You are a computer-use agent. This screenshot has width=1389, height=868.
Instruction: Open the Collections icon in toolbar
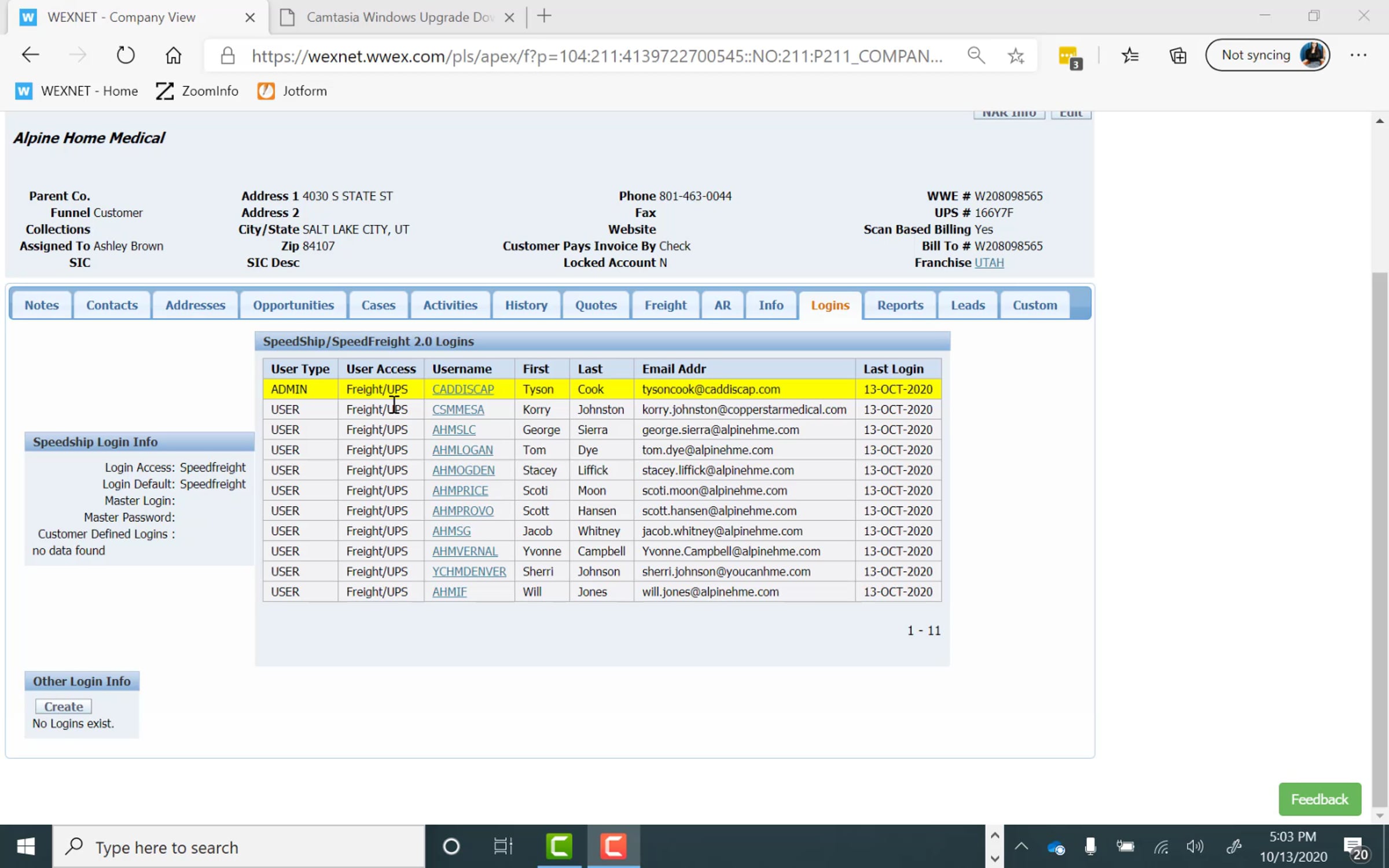[1178, 56]
